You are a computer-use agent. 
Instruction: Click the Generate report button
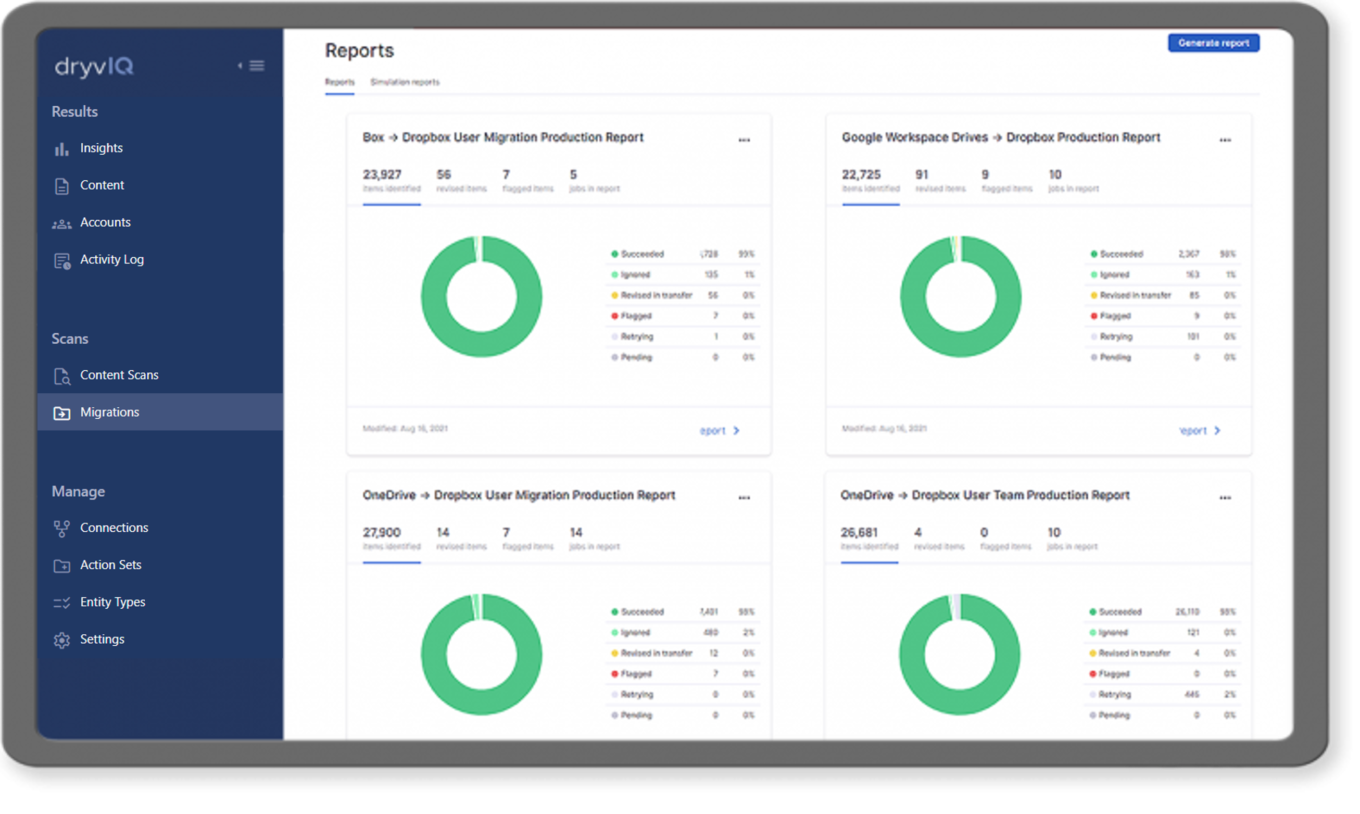coord(1213,43)
